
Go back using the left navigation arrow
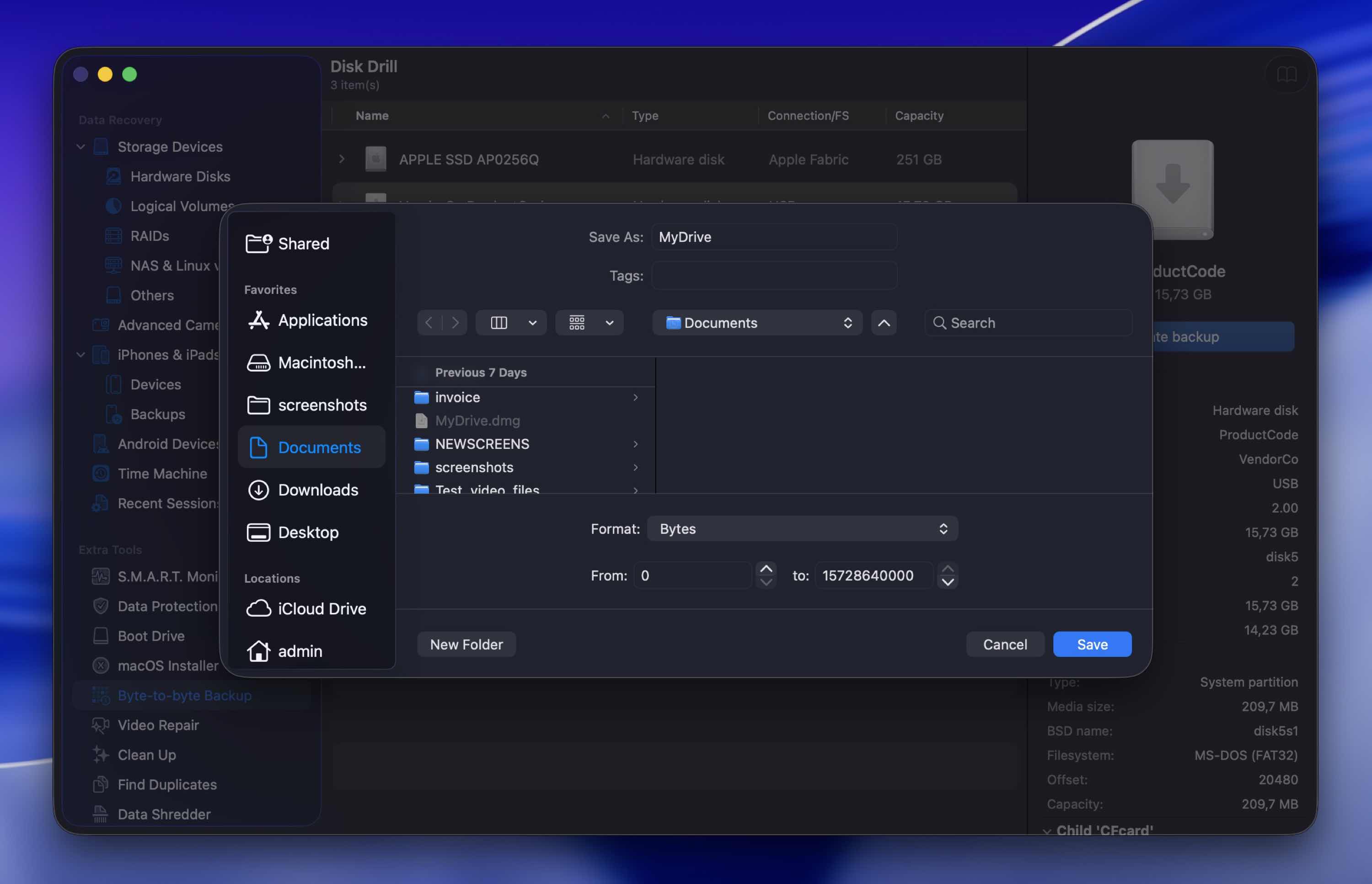429,323
